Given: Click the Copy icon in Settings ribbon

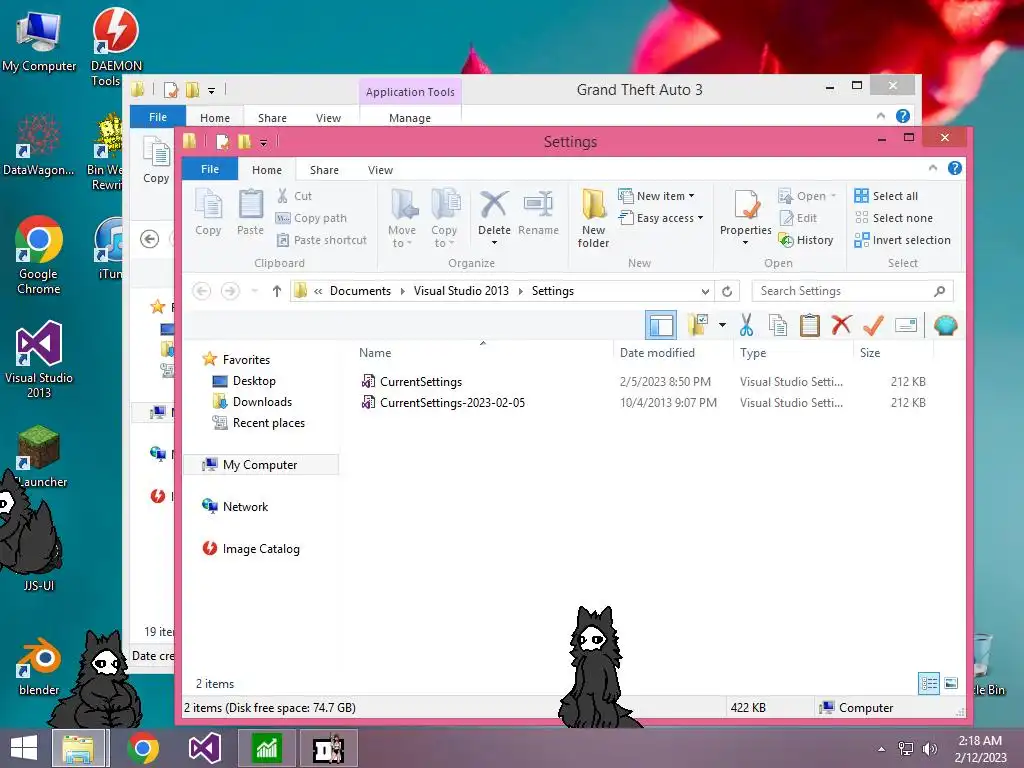Looking at the screenshot, I should pyautogui.click(x=208, y=212).
